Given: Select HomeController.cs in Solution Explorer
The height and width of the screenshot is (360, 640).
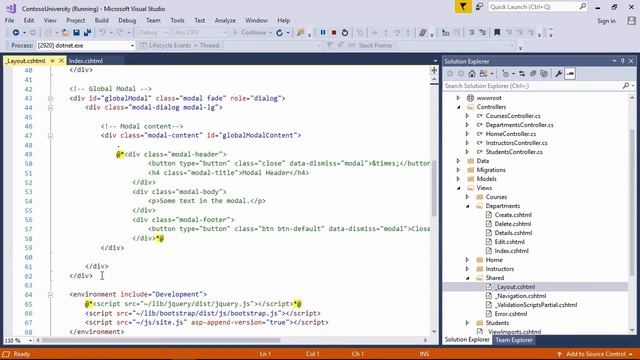Looking at the screenshot, I should [510, 134].
